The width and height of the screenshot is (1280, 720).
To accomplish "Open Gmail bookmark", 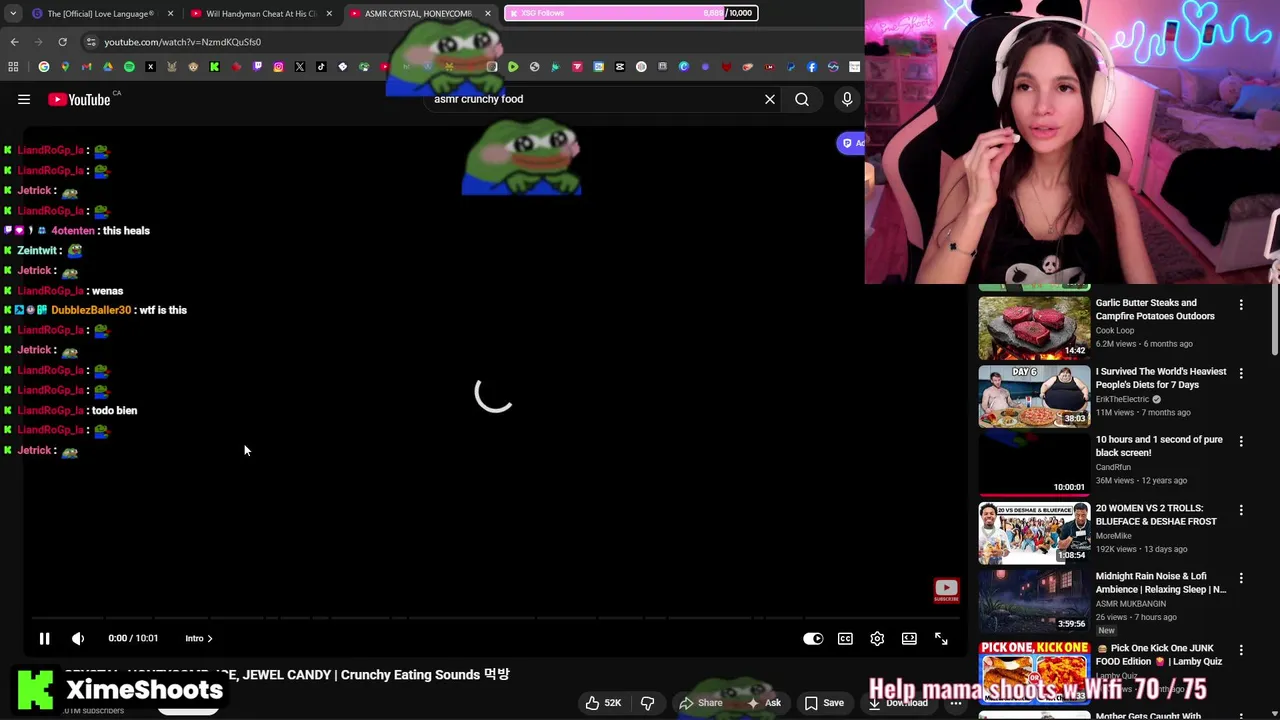I will pos(86,67).
